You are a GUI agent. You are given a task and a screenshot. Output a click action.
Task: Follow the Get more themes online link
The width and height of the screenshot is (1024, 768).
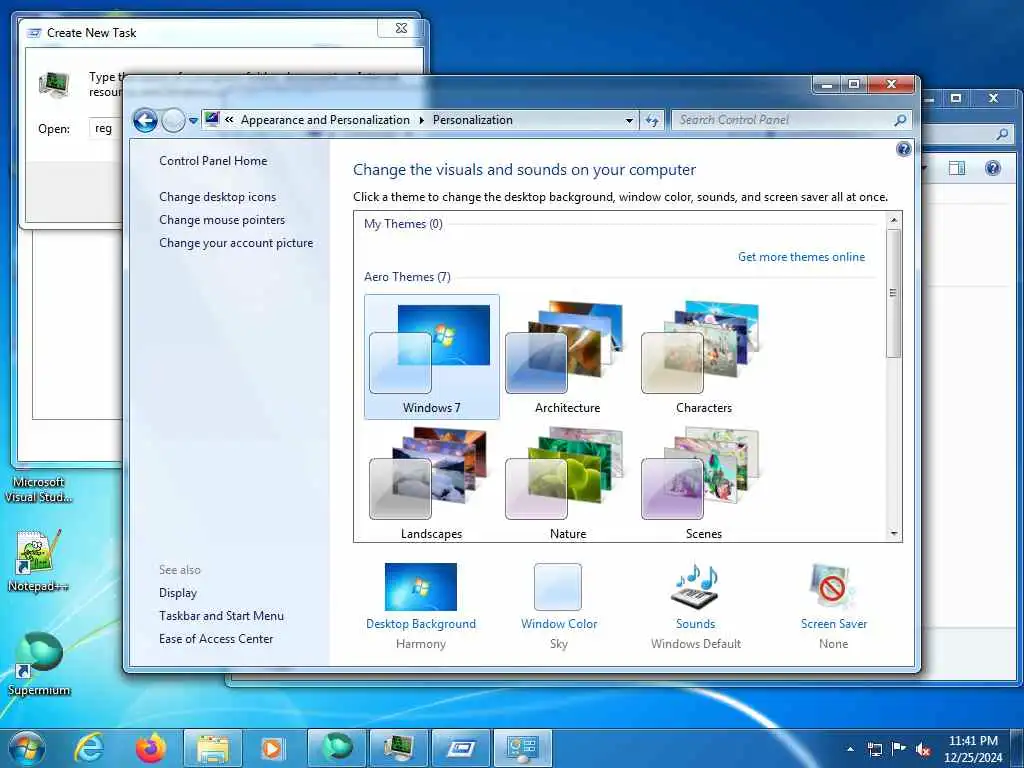(x=801, y=257)
